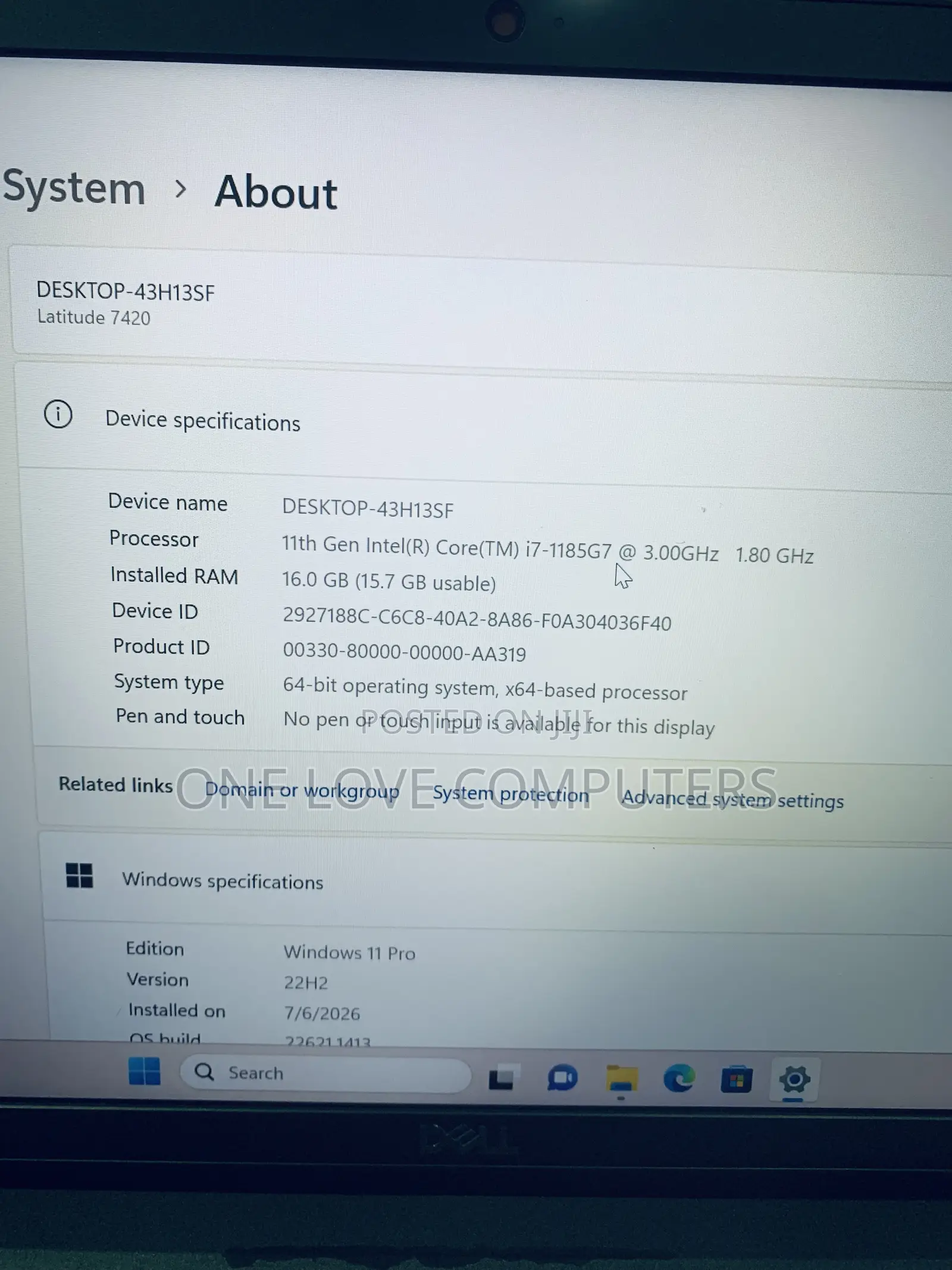The width and height of the screenshot is (952, 1270).
Task: Launch the Chat app from the taskbar
Action: pos(562,1078)
